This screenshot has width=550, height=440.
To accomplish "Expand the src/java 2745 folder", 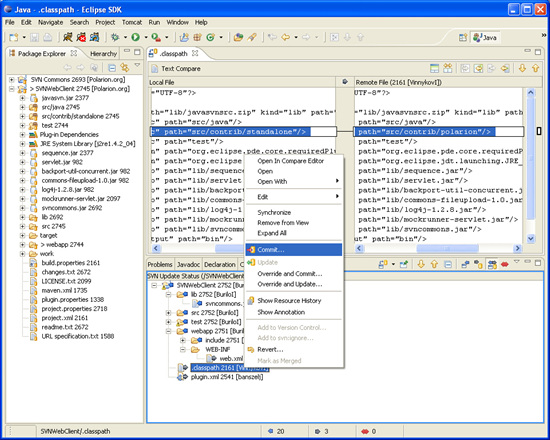I will [22, 107].
